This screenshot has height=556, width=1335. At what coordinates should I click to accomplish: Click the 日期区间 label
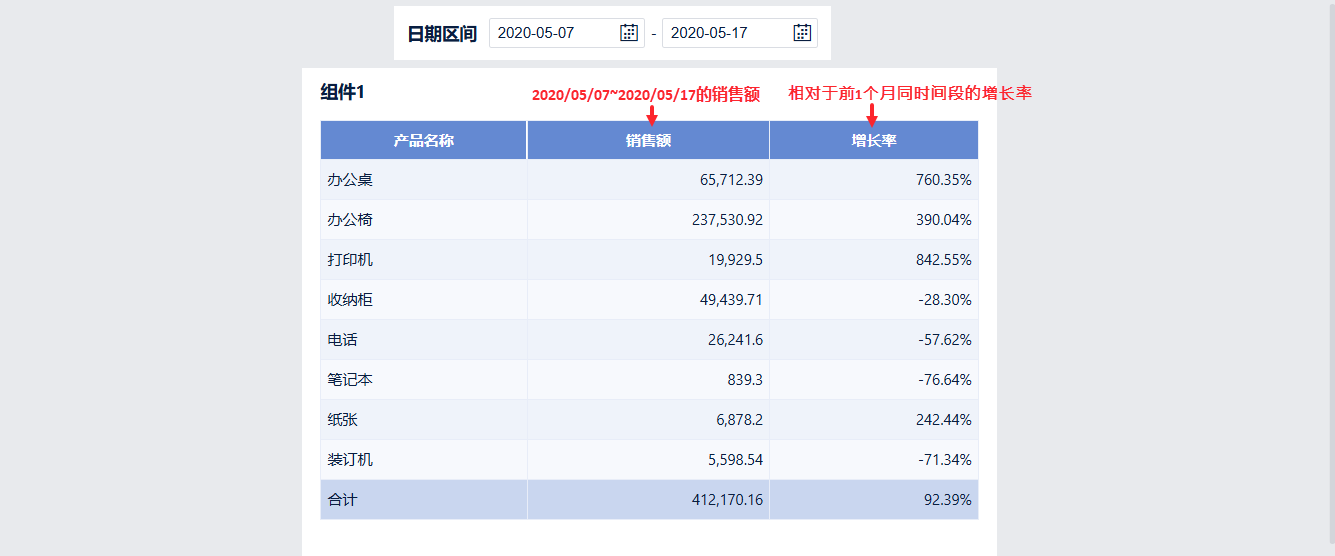pos(442,34)
